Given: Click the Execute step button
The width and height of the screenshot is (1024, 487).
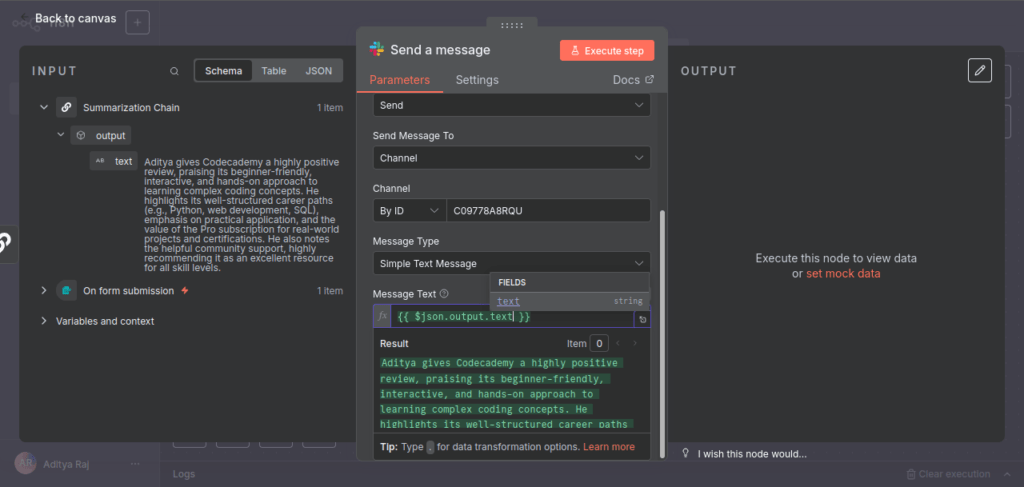Looking at the screenshot, I should click(607, 50).
